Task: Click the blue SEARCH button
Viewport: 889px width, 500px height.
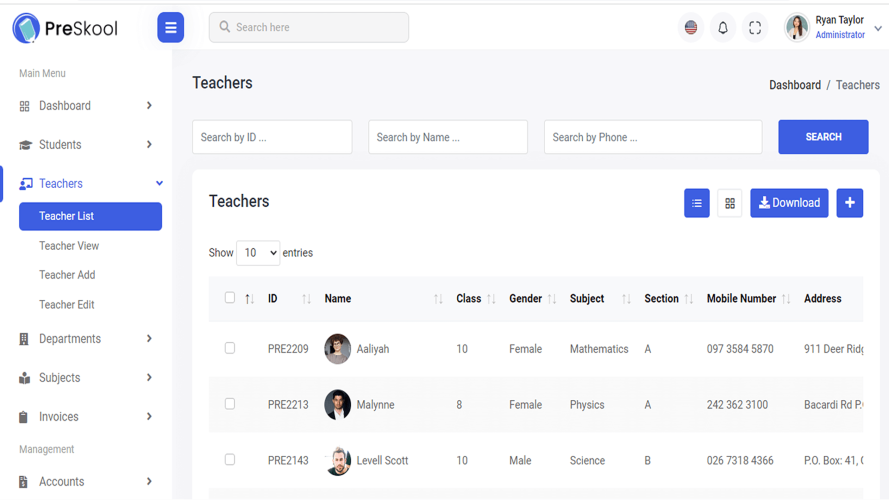Action: pos(823,137)
